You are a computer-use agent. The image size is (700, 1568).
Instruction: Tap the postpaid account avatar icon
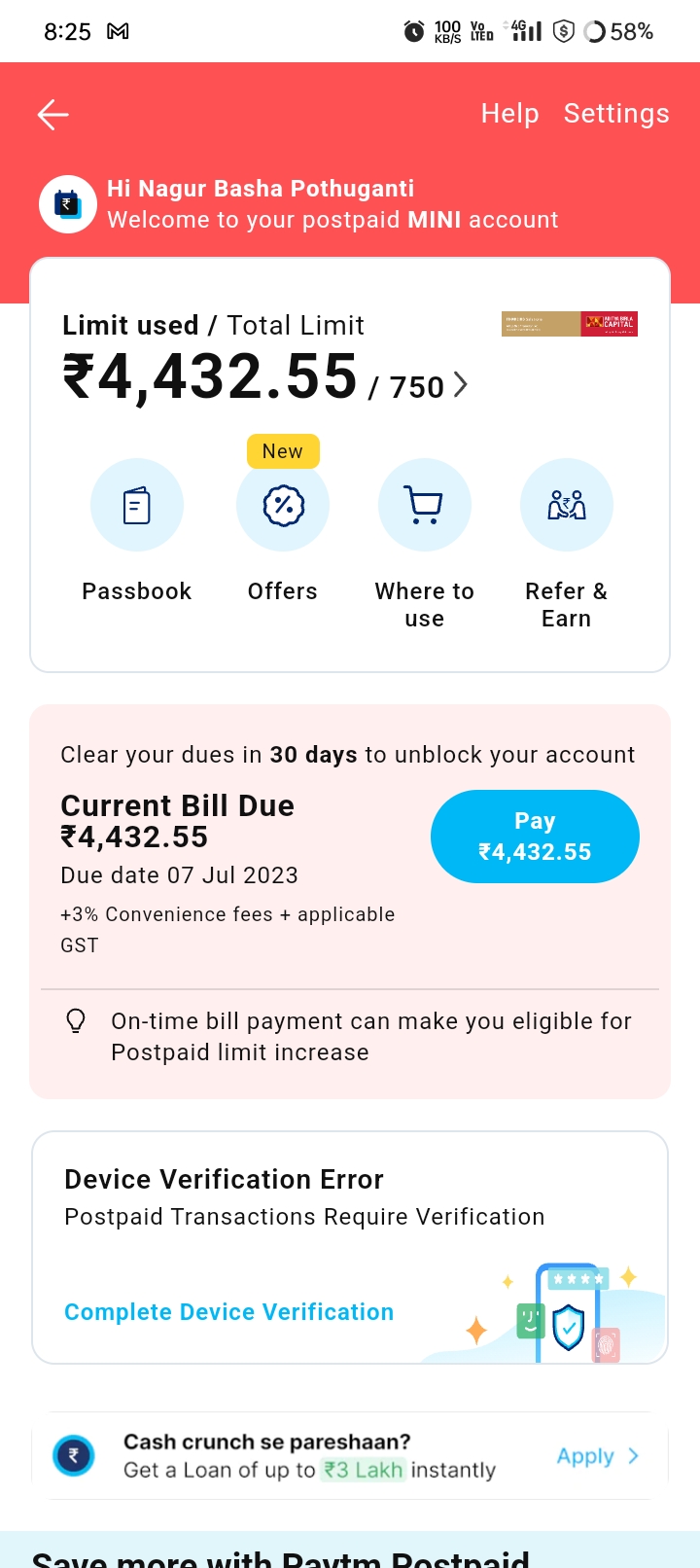click(x=68, y=204)
